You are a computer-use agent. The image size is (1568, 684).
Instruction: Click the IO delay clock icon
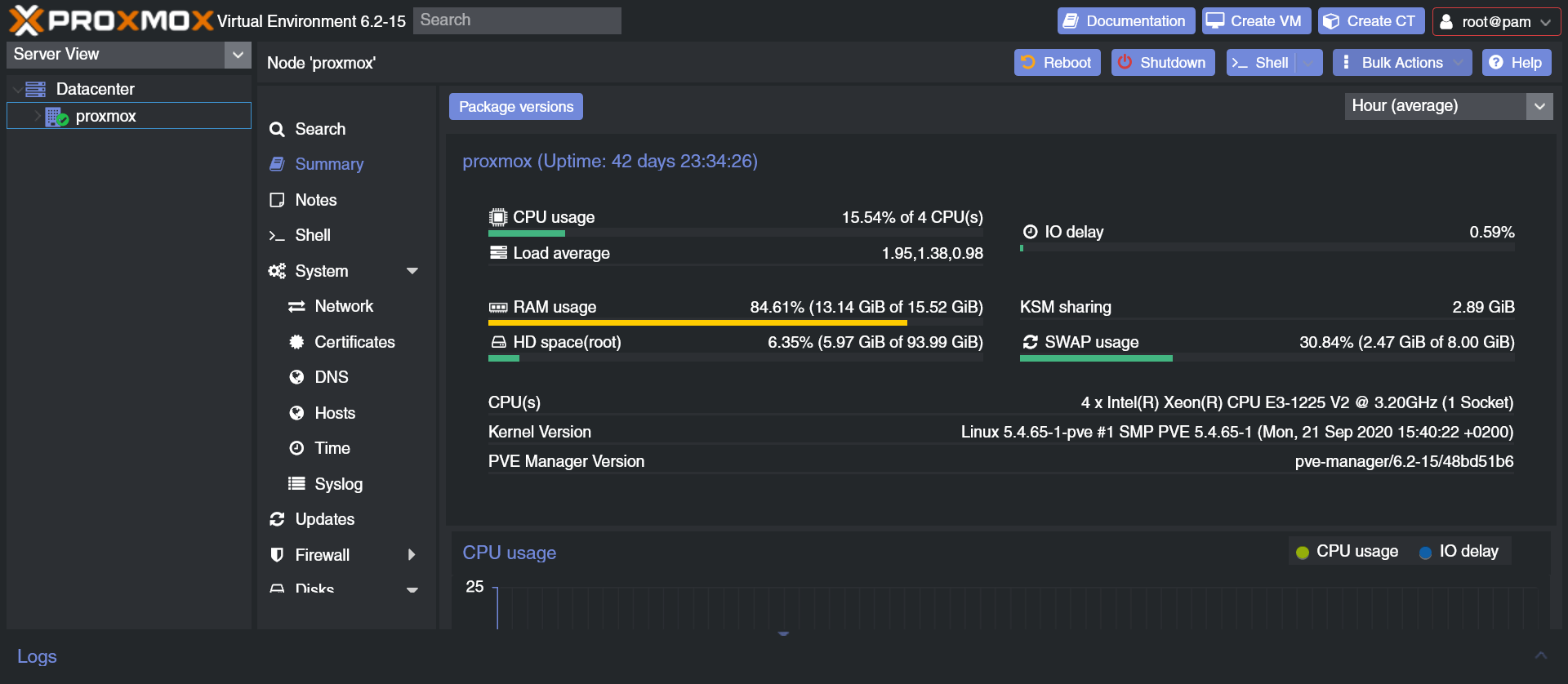tap(1031, 232)
